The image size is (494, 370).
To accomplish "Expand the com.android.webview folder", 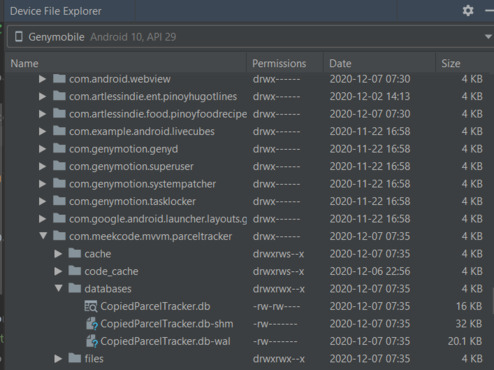I will point(42,79).
